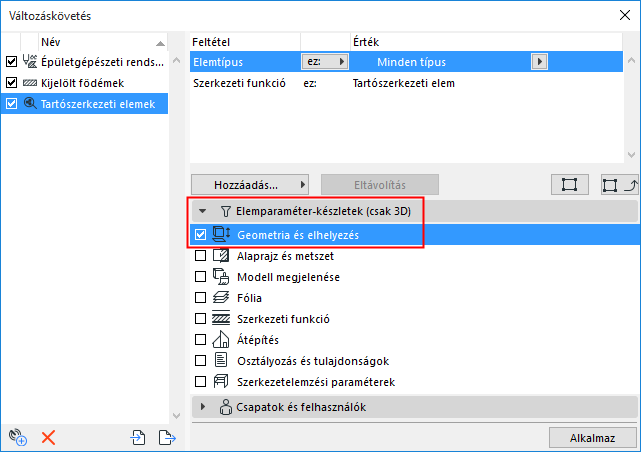Image resolution: width=641 pixels, height=452 pixels.
Task: Click the Alkalmaz button
Action: click(591, 437)
